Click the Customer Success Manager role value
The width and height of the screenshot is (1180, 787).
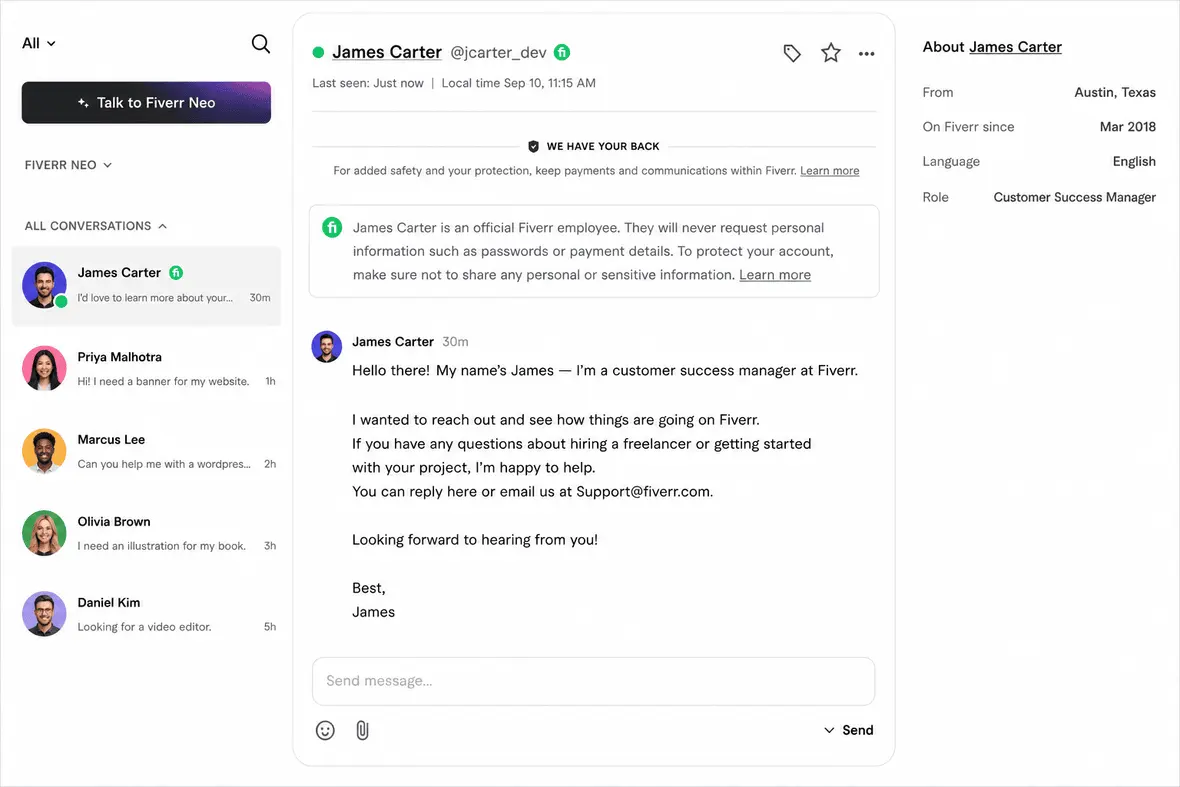click(x=1075, y=197)
